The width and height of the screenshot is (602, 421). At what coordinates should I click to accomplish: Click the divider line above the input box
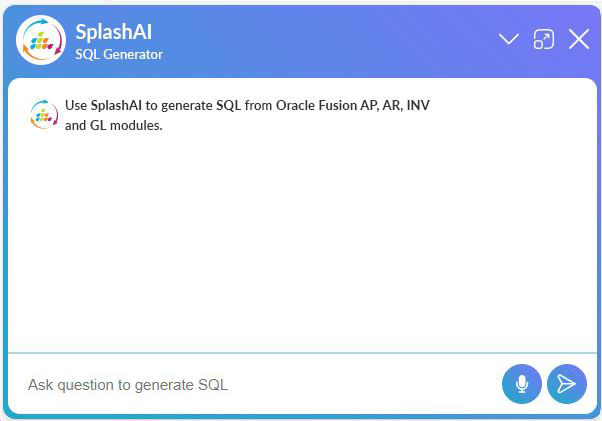click(x=300, y=353)
